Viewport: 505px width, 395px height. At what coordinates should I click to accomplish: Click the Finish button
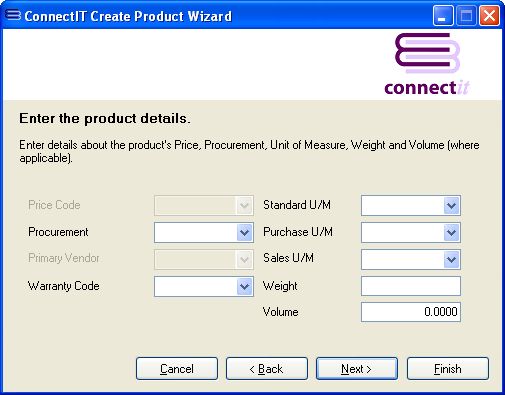[x=448, y=369]
